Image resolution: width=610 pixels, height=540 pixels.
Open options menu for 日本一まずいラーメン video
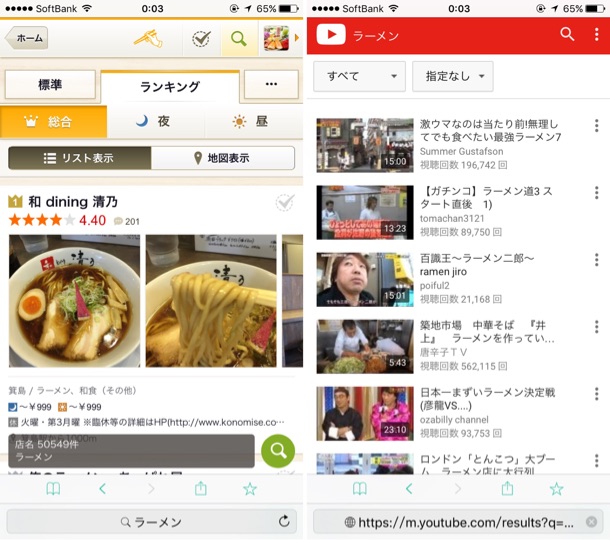click(x=596, y=394)
